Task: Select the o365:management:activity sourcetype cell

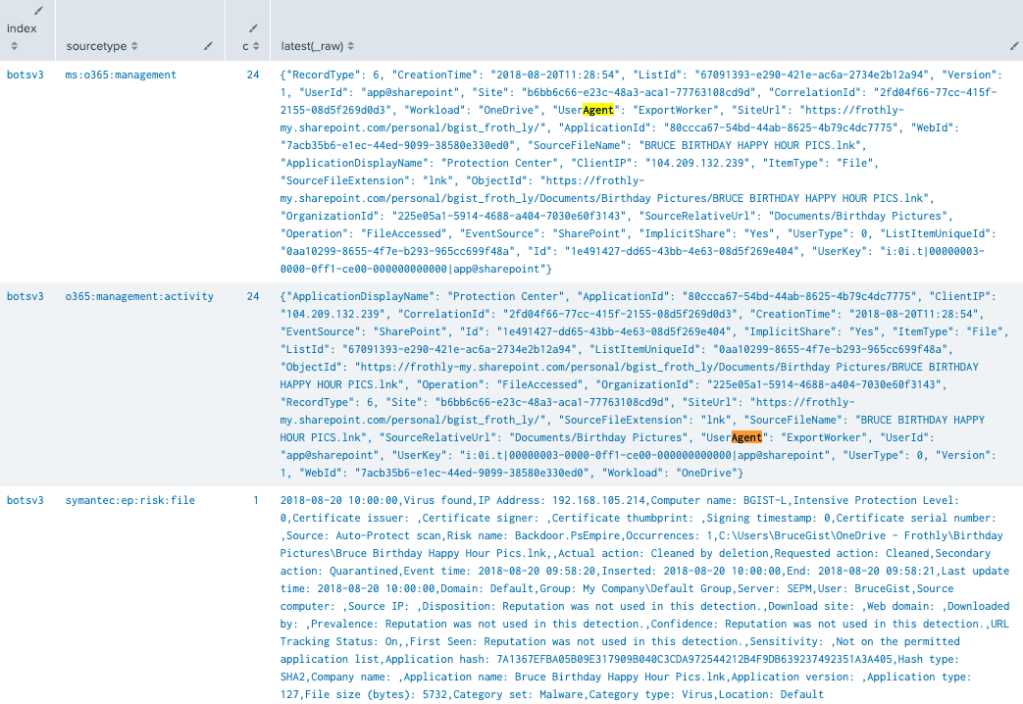Action: pos(127,297)
